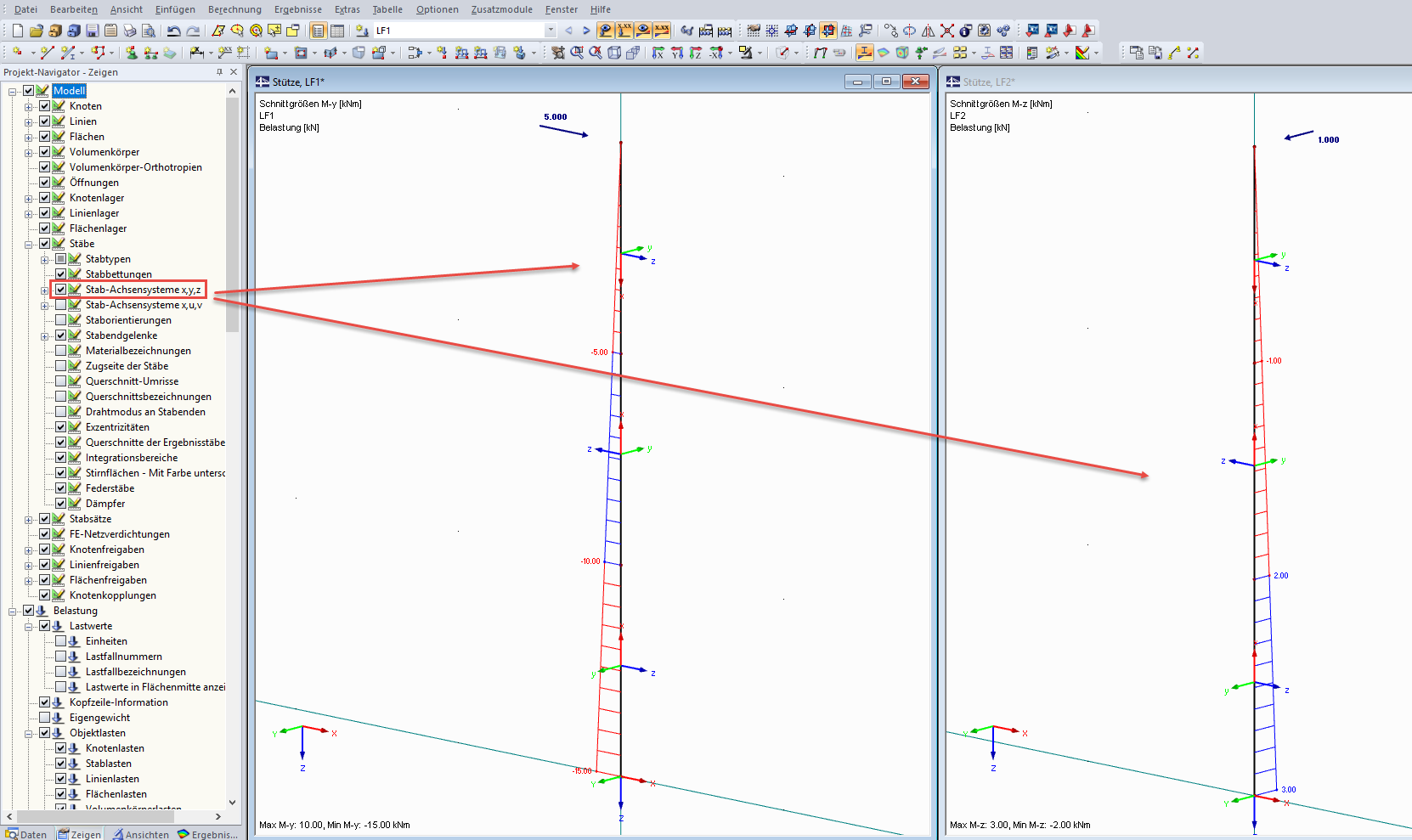Collapse the Modell tree node
This screenshot has height=840, width=1412.
[13, 91]
